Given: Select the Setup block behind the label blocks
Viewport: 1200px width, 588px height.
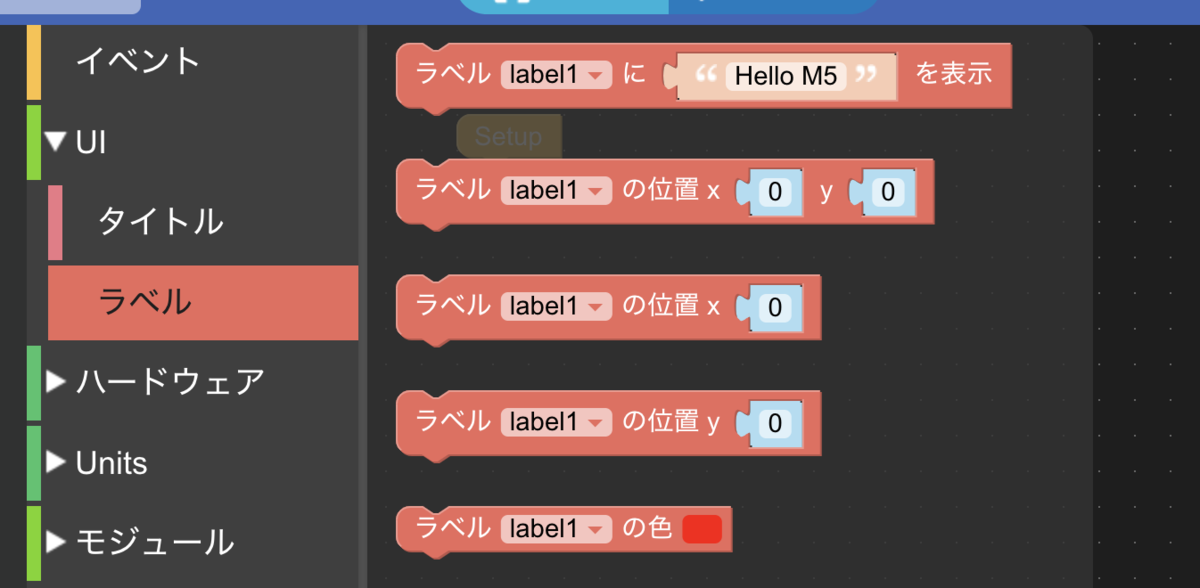Looking at the screenshot, I should [x=508, y=136].
